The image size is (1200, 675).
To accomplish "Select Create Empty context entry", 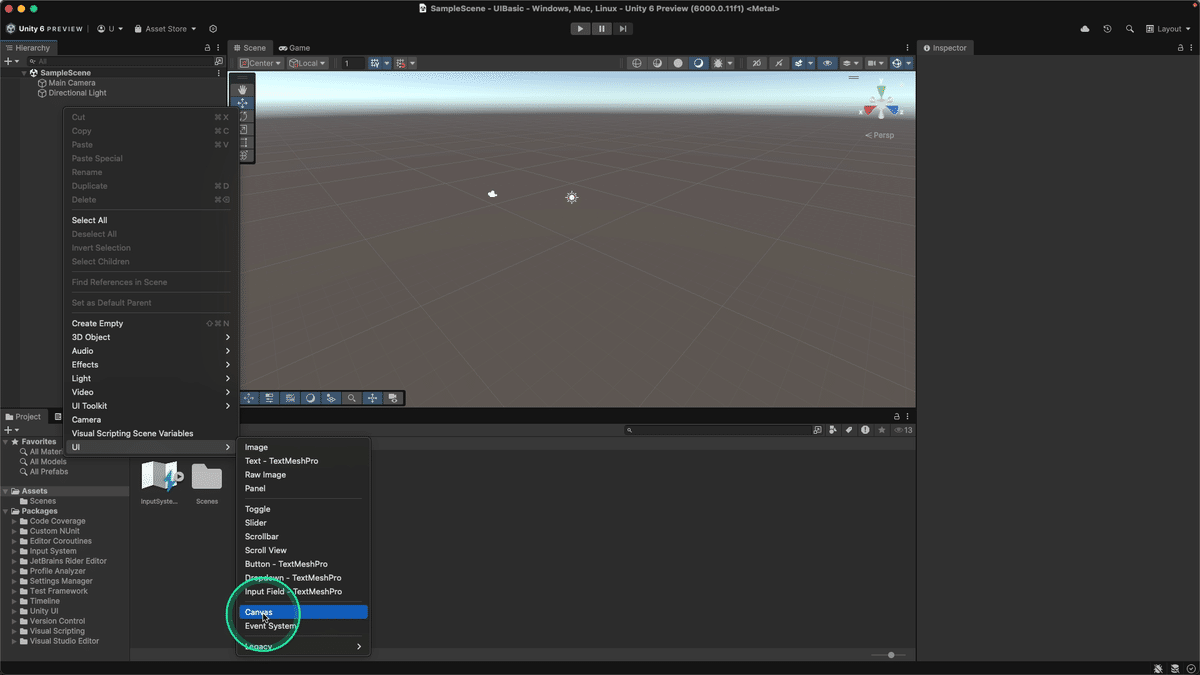I will [x=150, y=323].
